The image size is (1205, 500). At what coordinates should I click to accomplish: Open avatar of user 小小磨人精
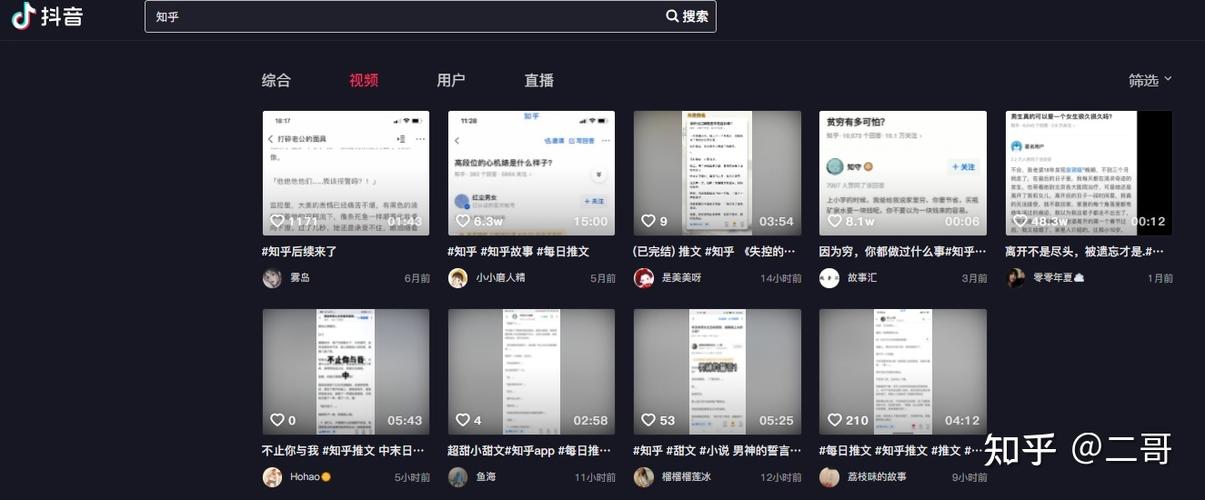coord(458,278)
